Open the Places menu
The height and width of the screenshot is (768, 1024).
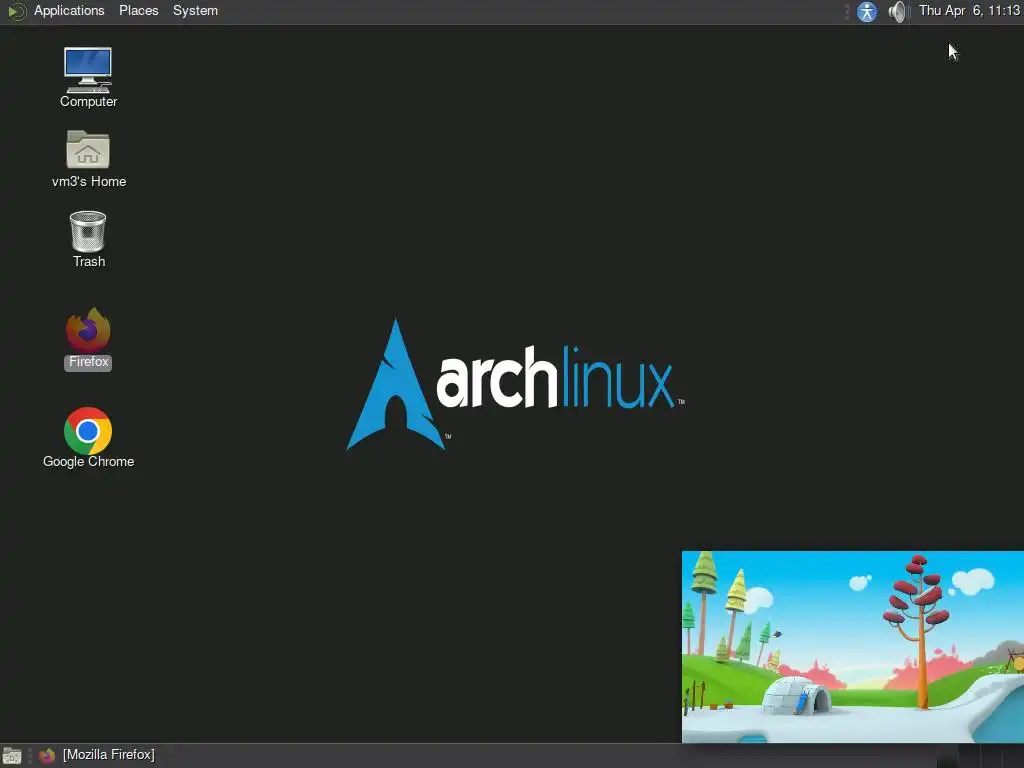tap(138, 11)
